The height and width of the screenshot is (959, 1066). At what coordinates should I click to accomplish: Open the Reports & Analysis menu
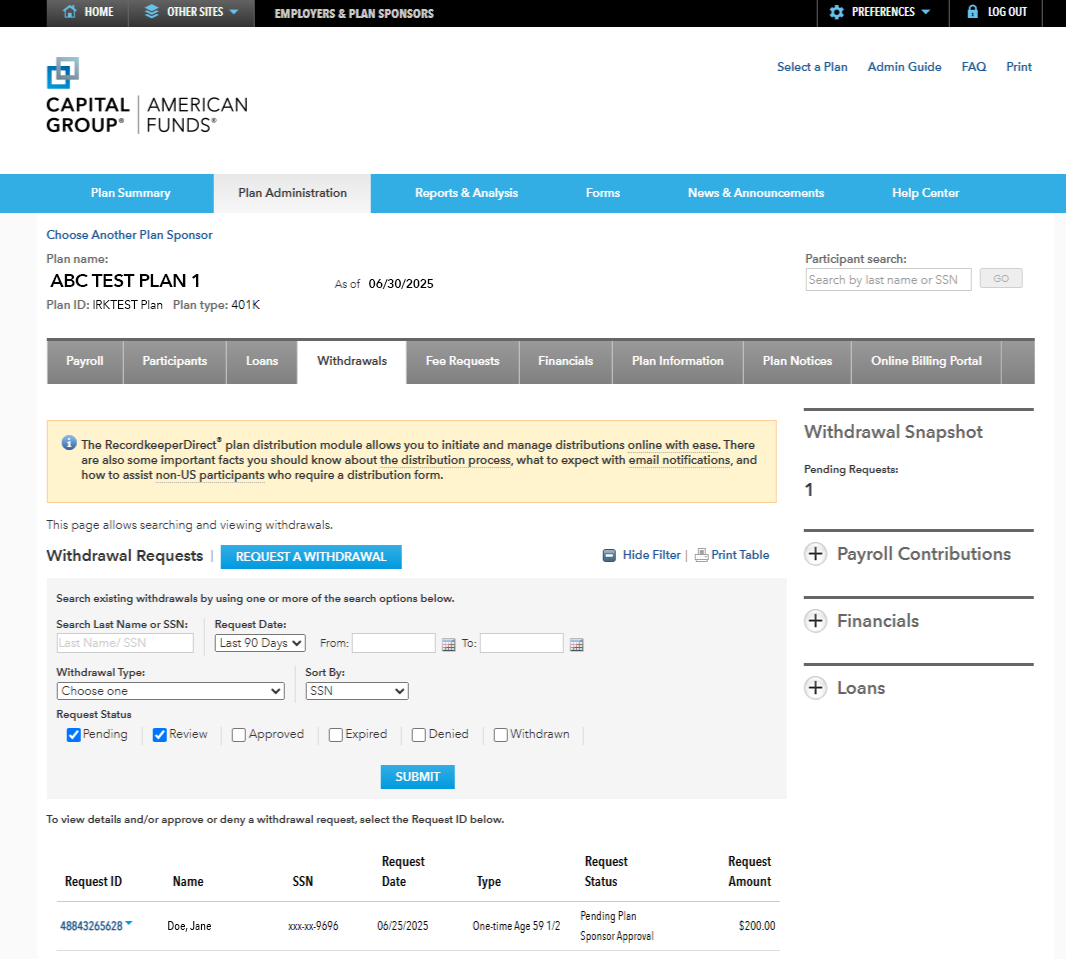[x=466, y=193]
